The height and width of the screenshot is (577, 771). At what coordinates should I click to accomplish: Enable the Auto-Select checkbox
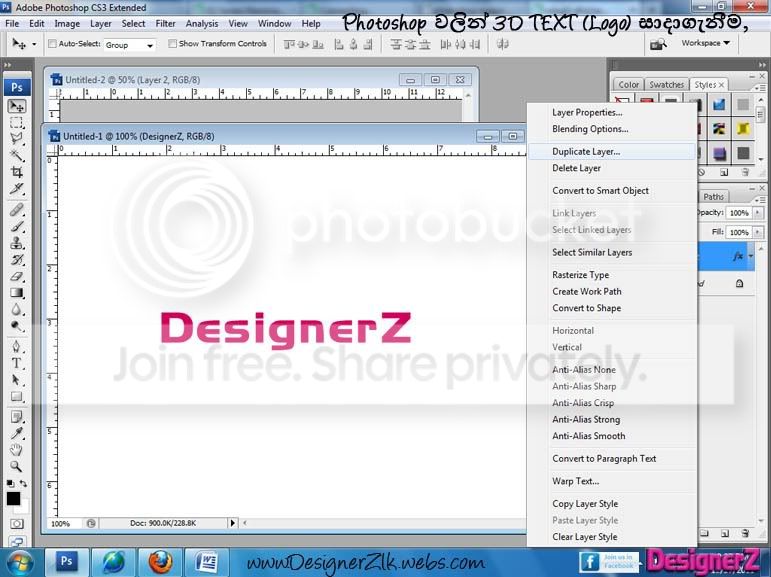pyautogui.click(x=52, y=44)
